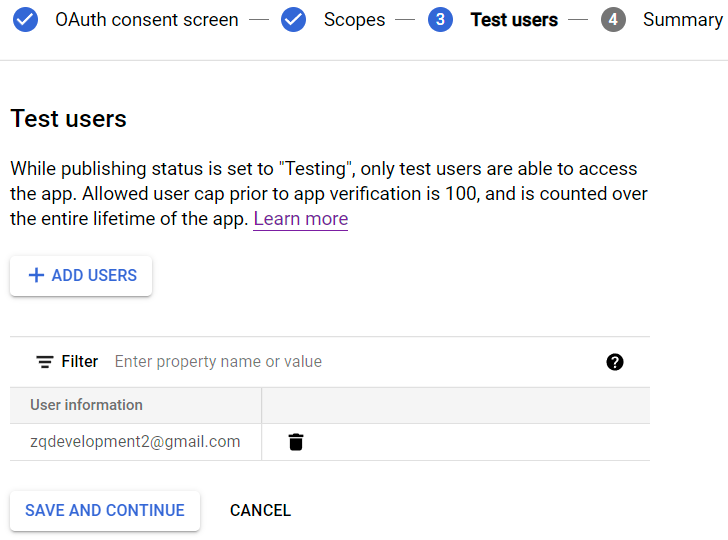Jump to the Summary step label
Screen dimensions: 728x540
[682, 20]
